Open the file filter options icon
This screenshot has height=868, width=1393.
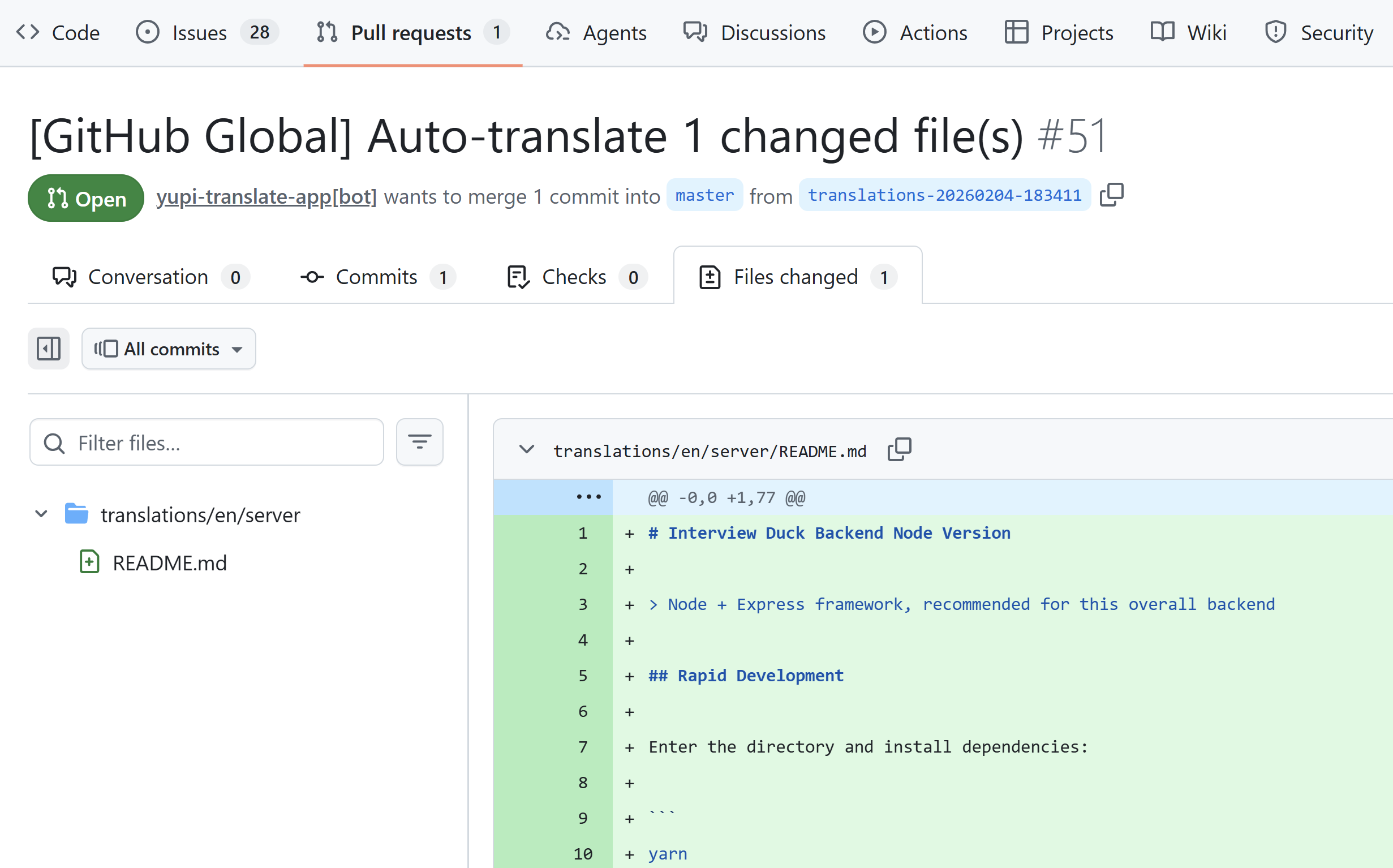(420, 442)
